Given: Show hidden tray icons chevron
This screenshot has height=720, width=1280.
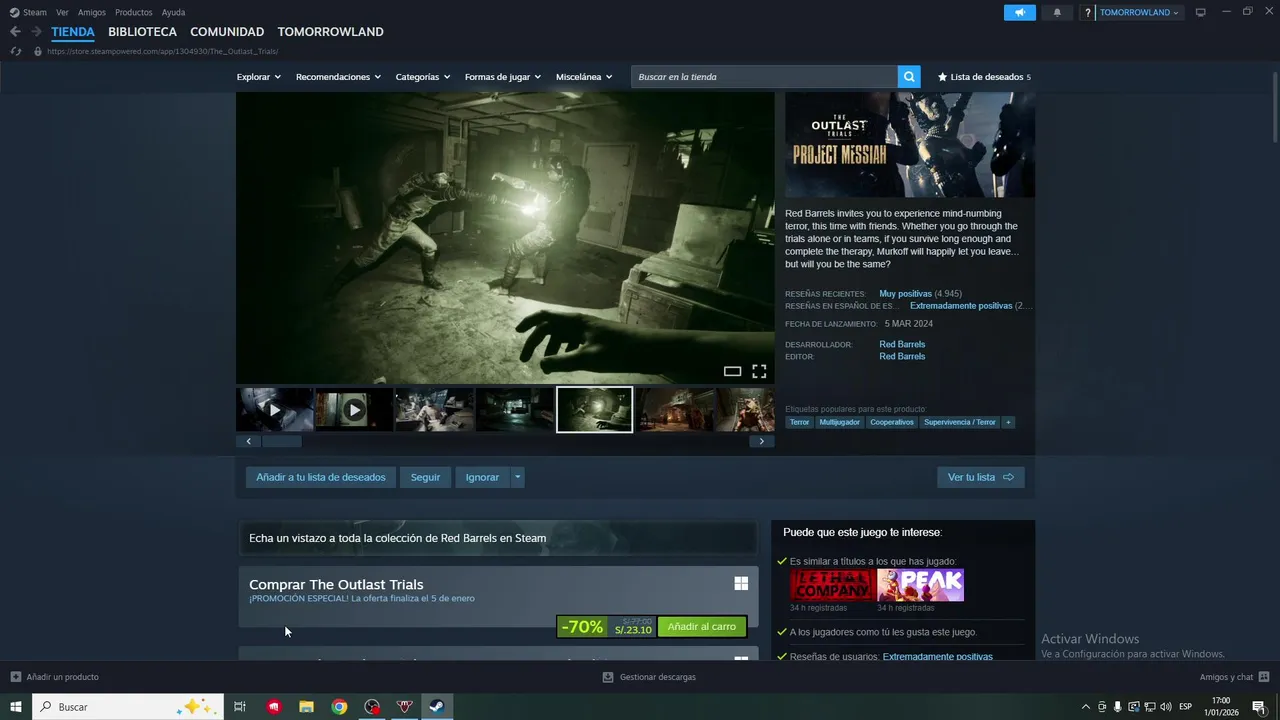Looking at the screenshot, I should pos(1086,707).
